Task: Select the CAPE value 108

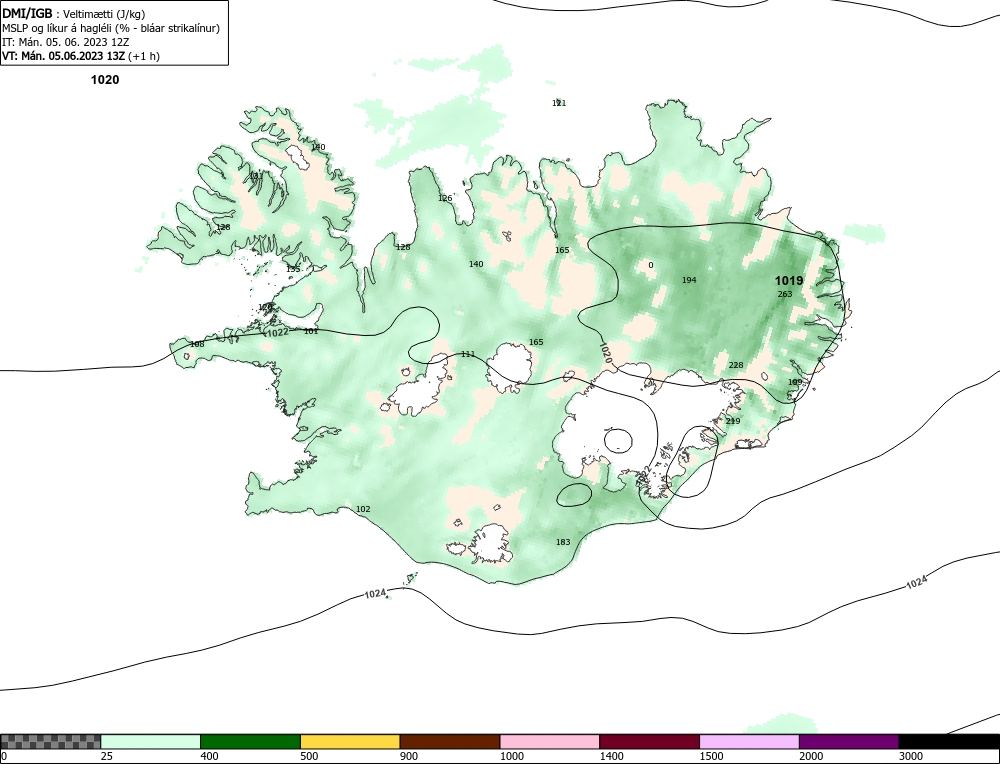Action: [197, 344]
